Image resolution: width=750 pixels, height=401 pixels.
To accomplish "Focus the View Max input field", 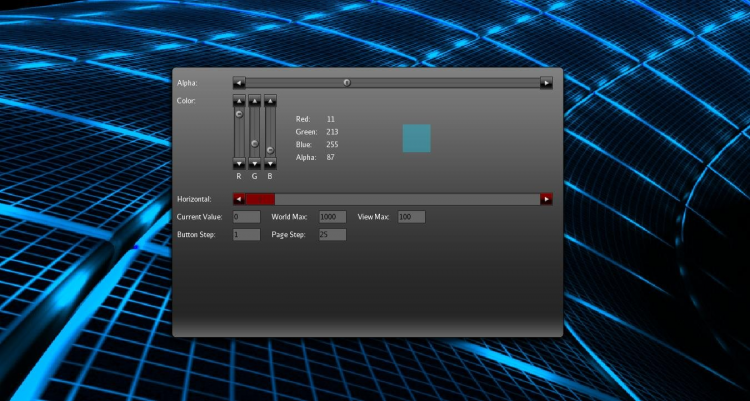I will coord(411,217).
